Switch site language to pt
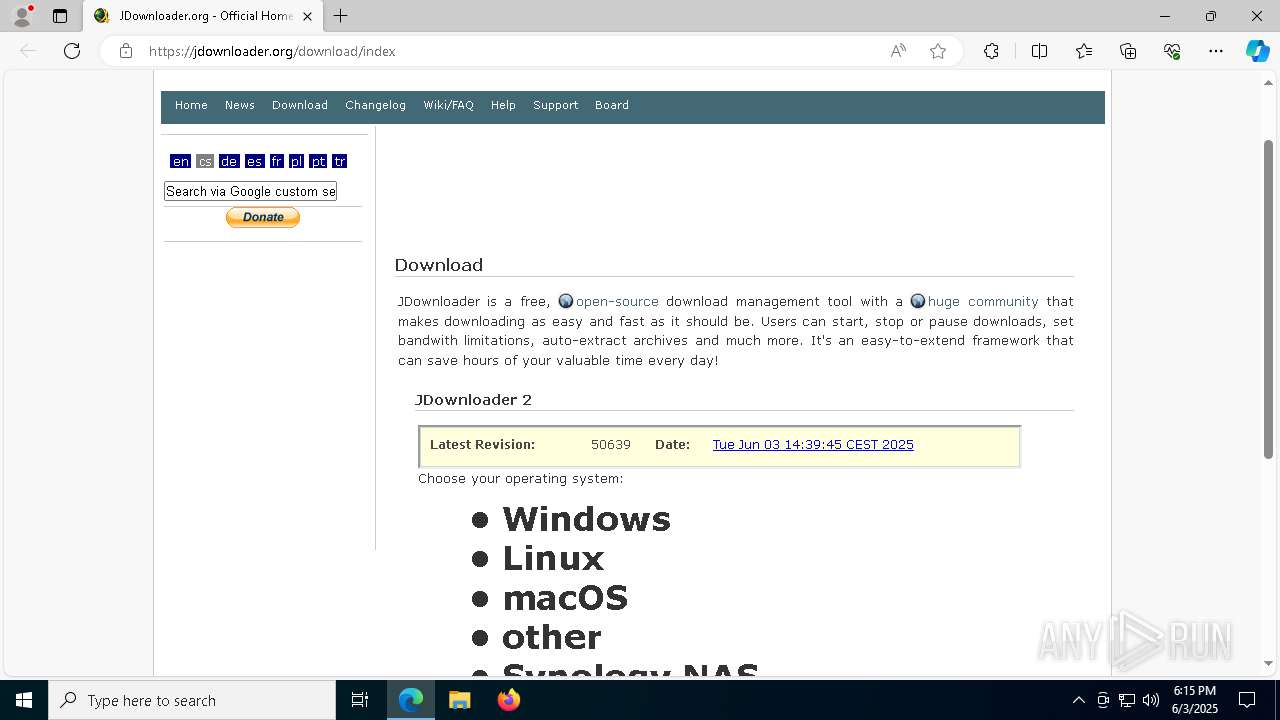Image resolution: width=1280 pixels, height=720 pixels. [318, 161]
